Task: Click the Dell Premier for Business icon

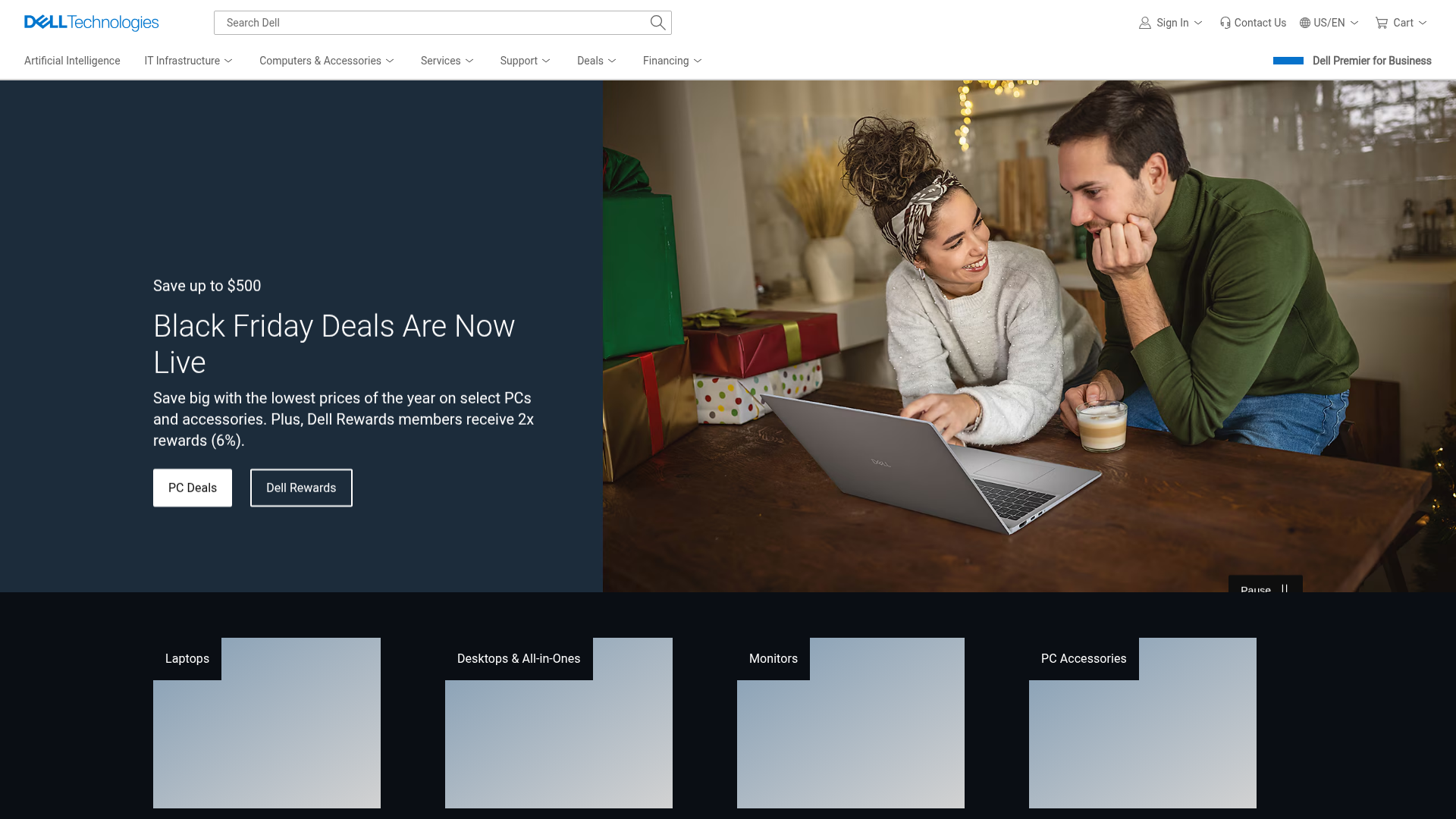Action: coord(1288,60)
